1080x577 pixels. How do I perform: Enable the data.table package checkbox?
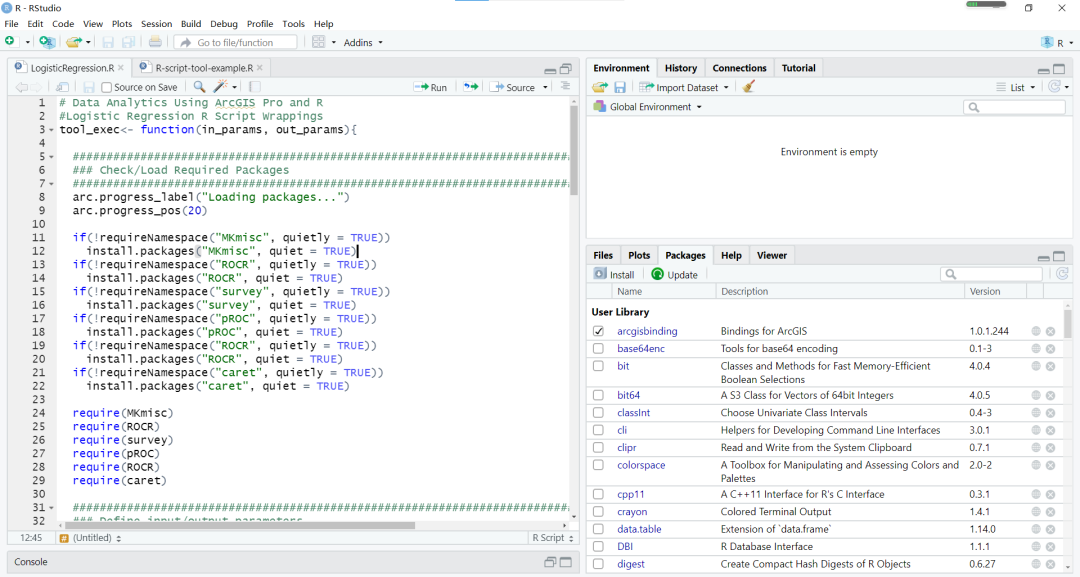(x=598, y=529)
